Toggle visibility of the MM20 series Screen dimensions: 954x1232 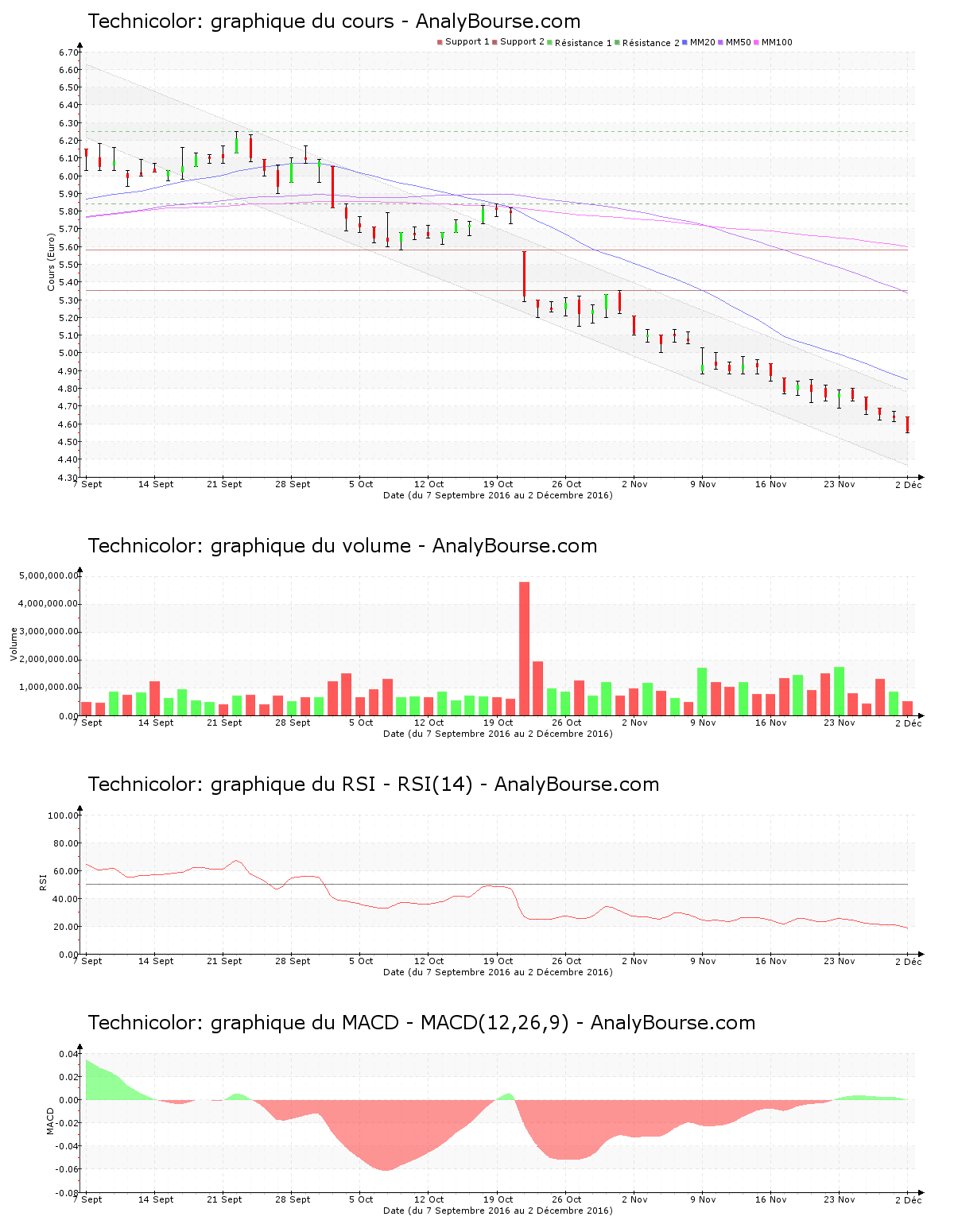coord(684,41)
